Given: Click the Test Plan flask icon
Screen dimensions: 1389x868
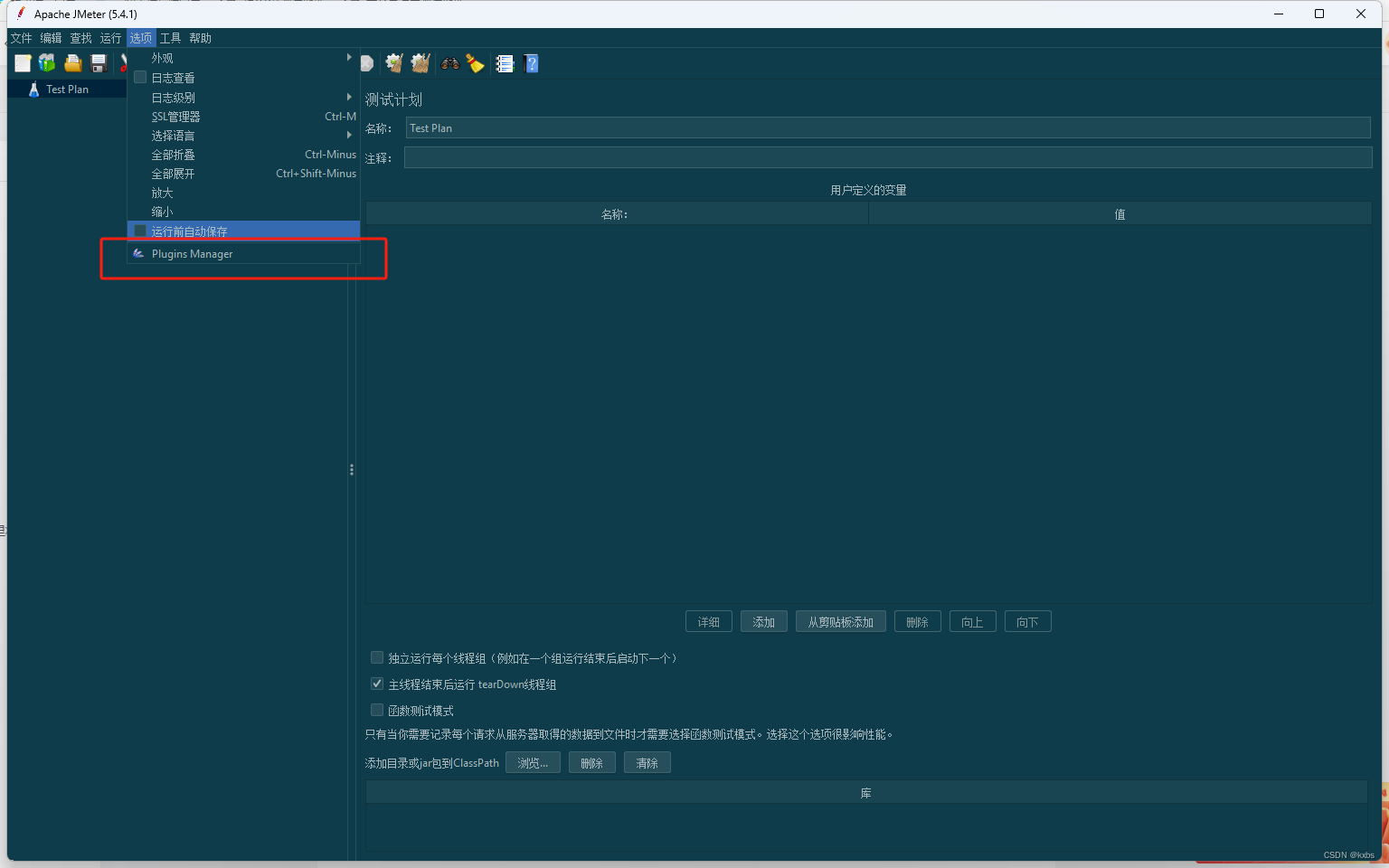Looking at the screenshot, I should point(33,90).
